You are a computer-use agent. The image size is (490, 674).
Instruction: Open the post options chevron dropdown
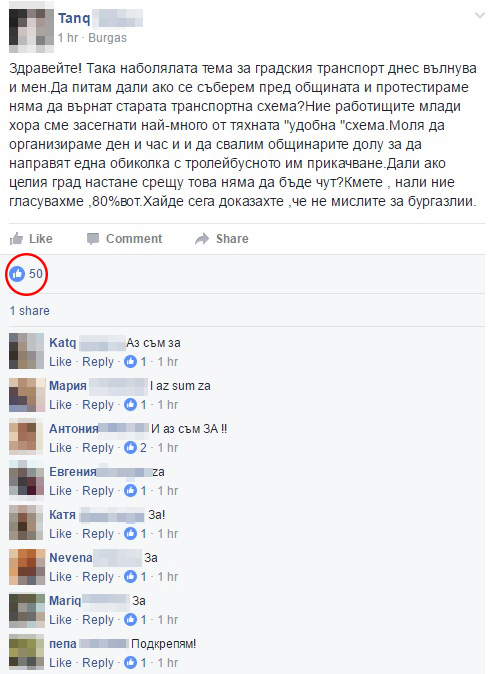[479, 16]
